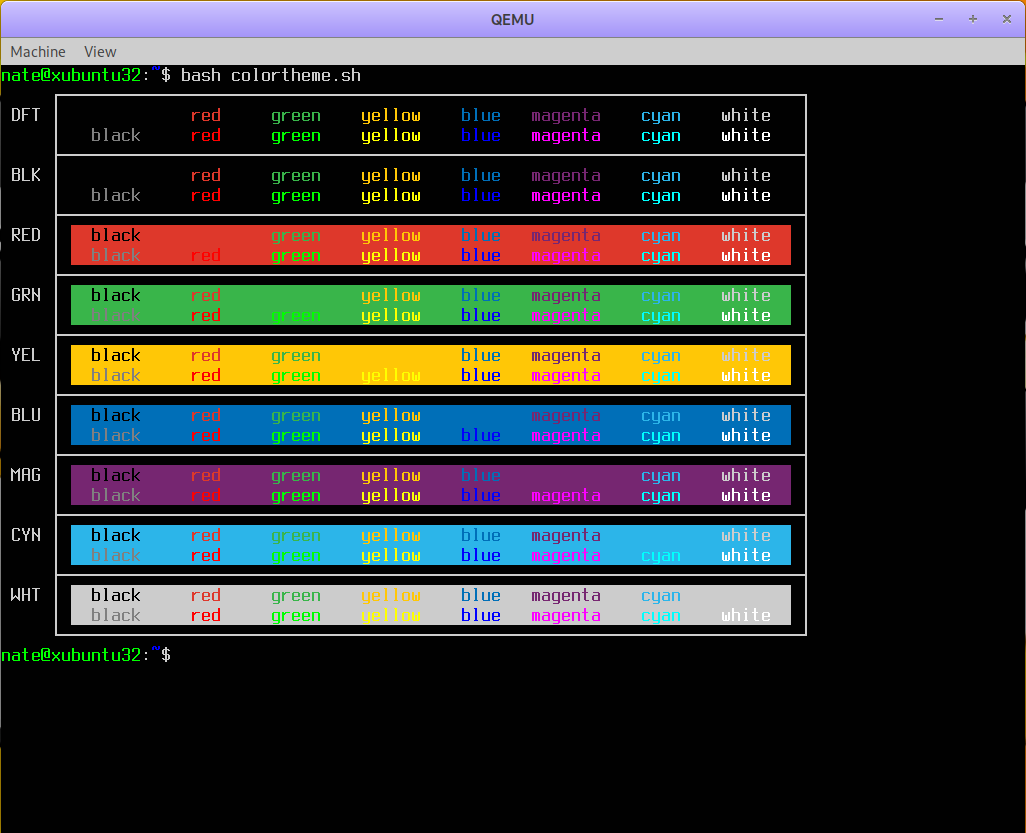Click the red background color band
Viewport: 1026px width, 833px height.
[x=430, y=245]
